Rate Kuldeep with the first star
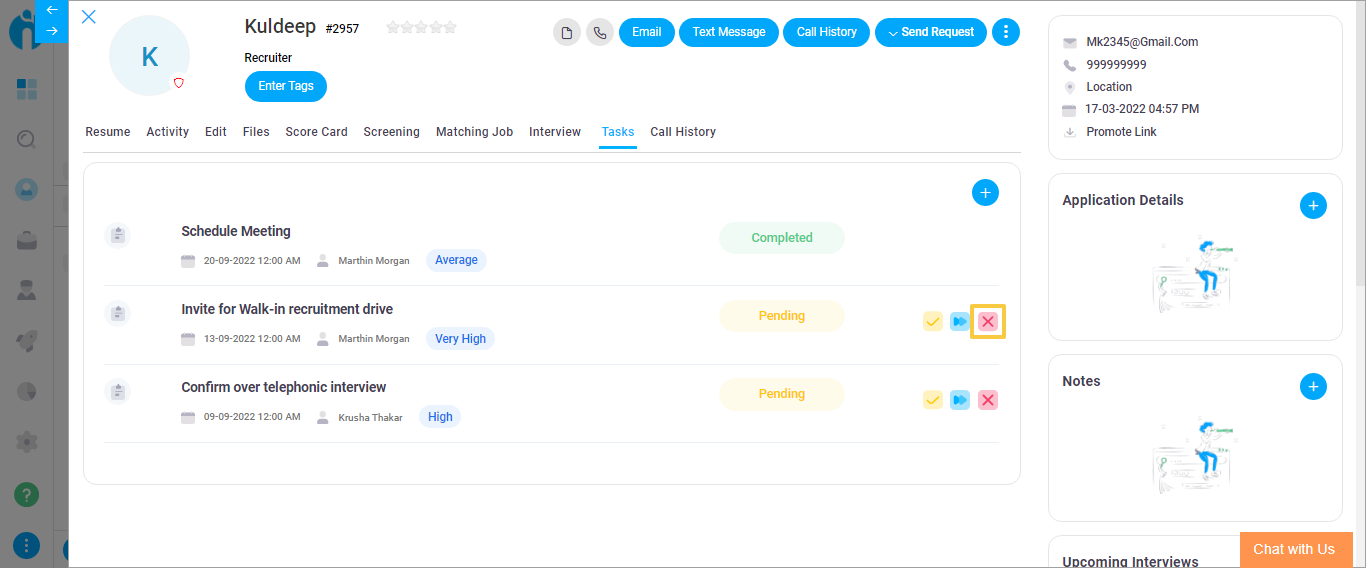This screenshot has height=568, width=1366. pos(393,28)
